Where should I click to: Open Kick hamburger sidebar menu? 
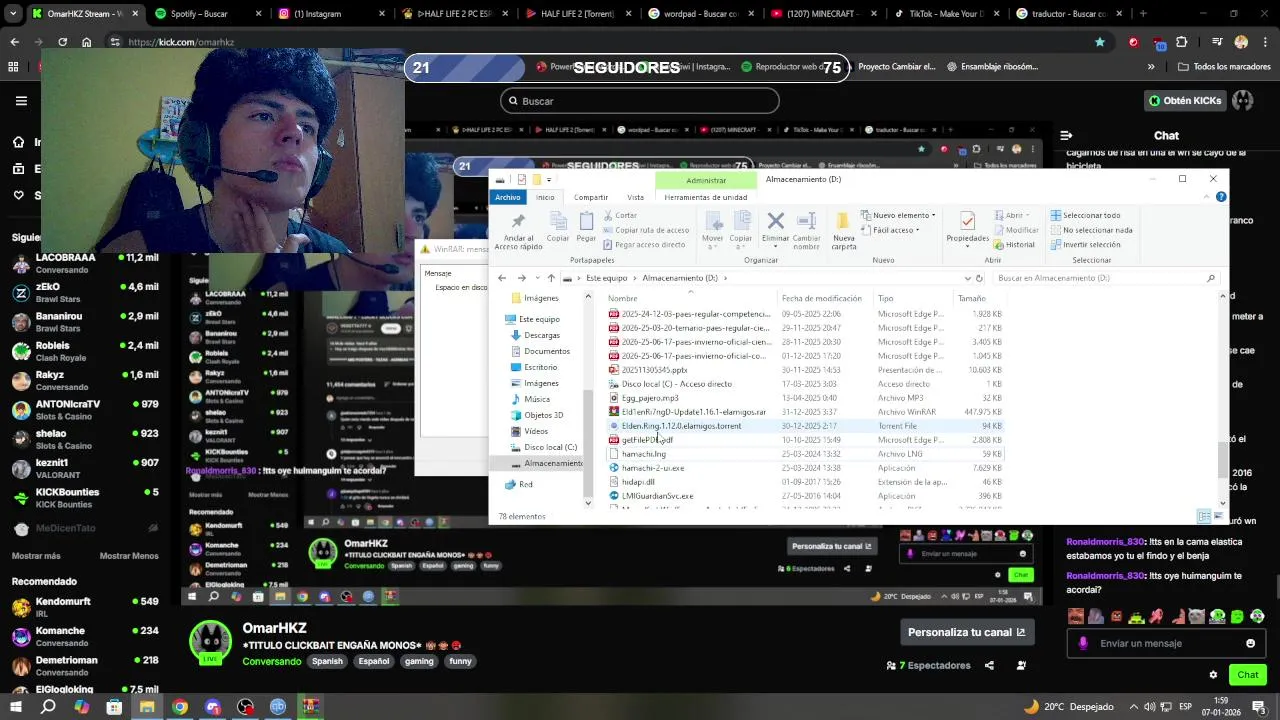(x=21, y=101)
